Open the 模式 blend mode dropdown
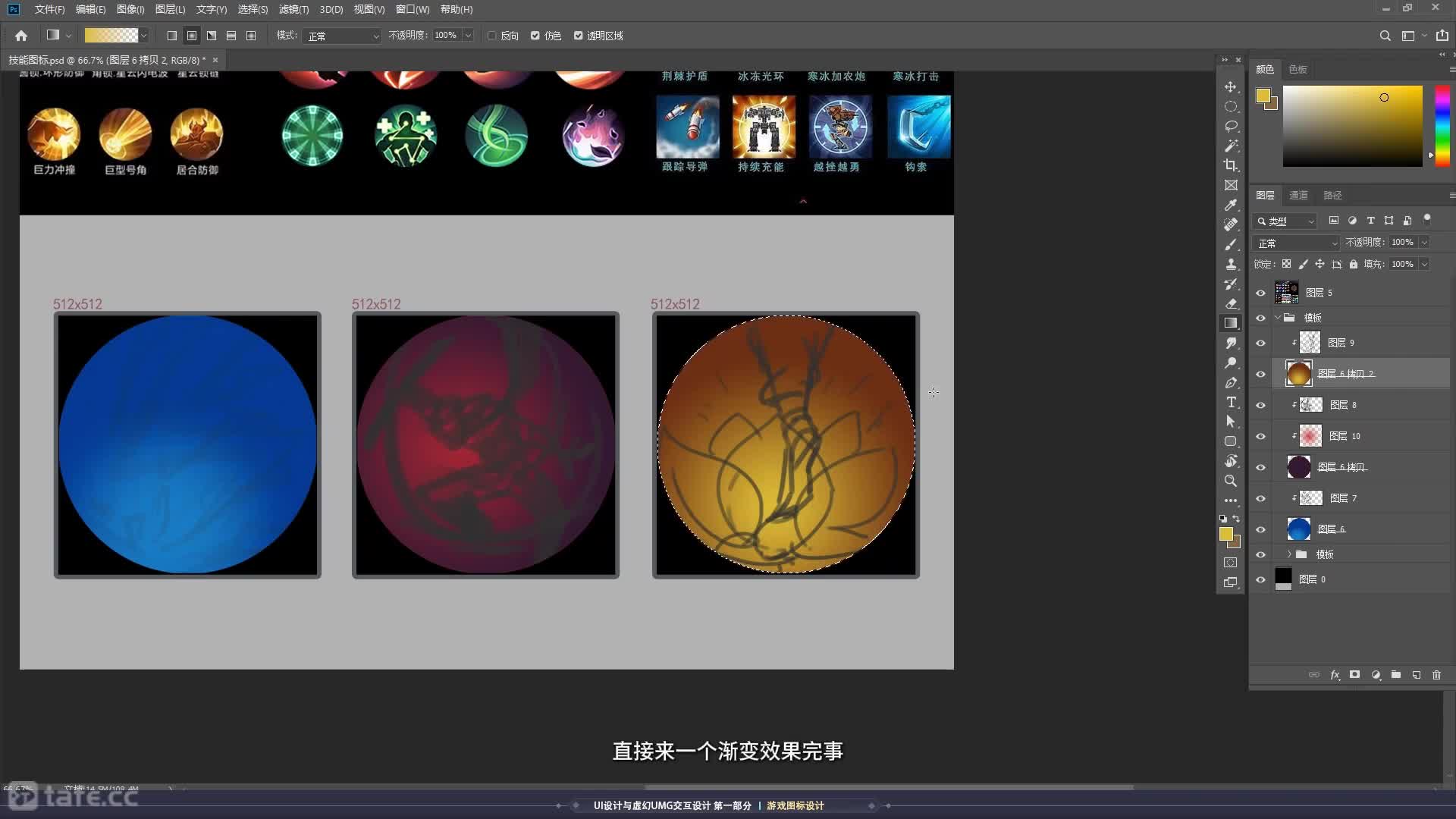Image resolution: width=1456 pixels, height=819 pixels. click(x=342, y=36)
